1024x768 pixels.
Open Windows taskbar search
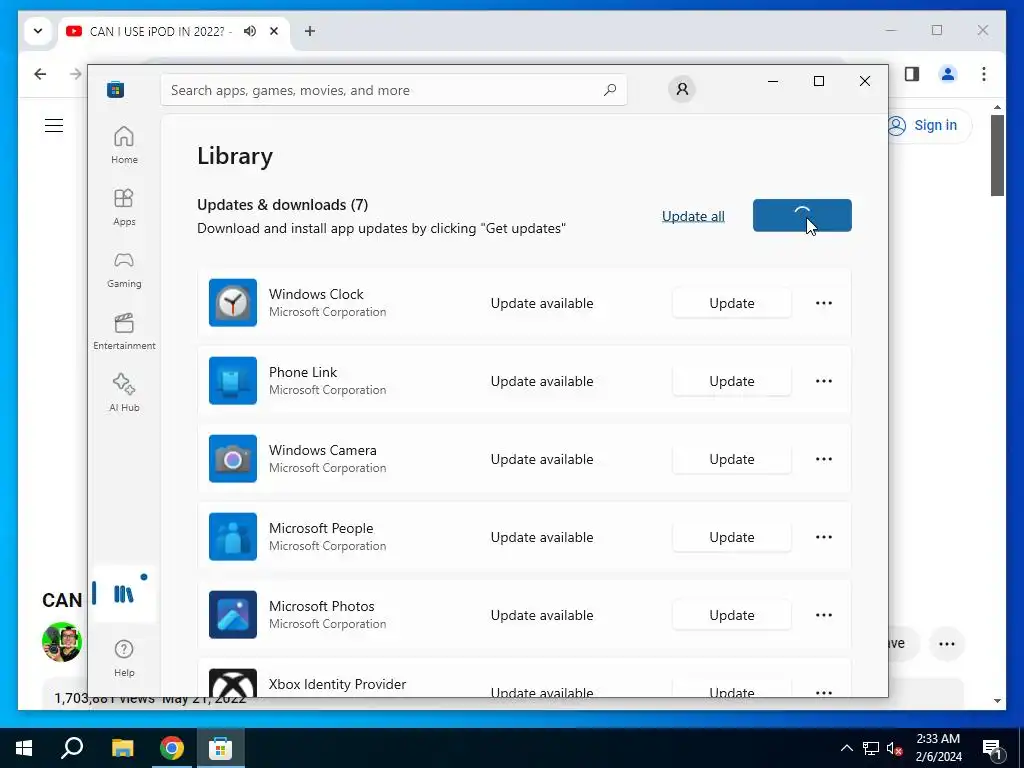[x=72, y=748]
